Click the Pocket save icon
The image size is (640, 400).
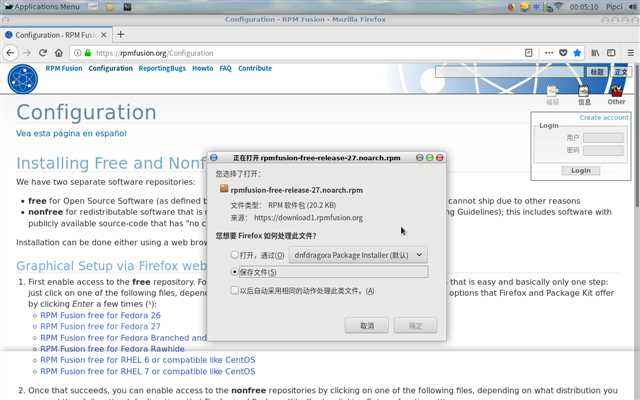(x=563, y=53)
